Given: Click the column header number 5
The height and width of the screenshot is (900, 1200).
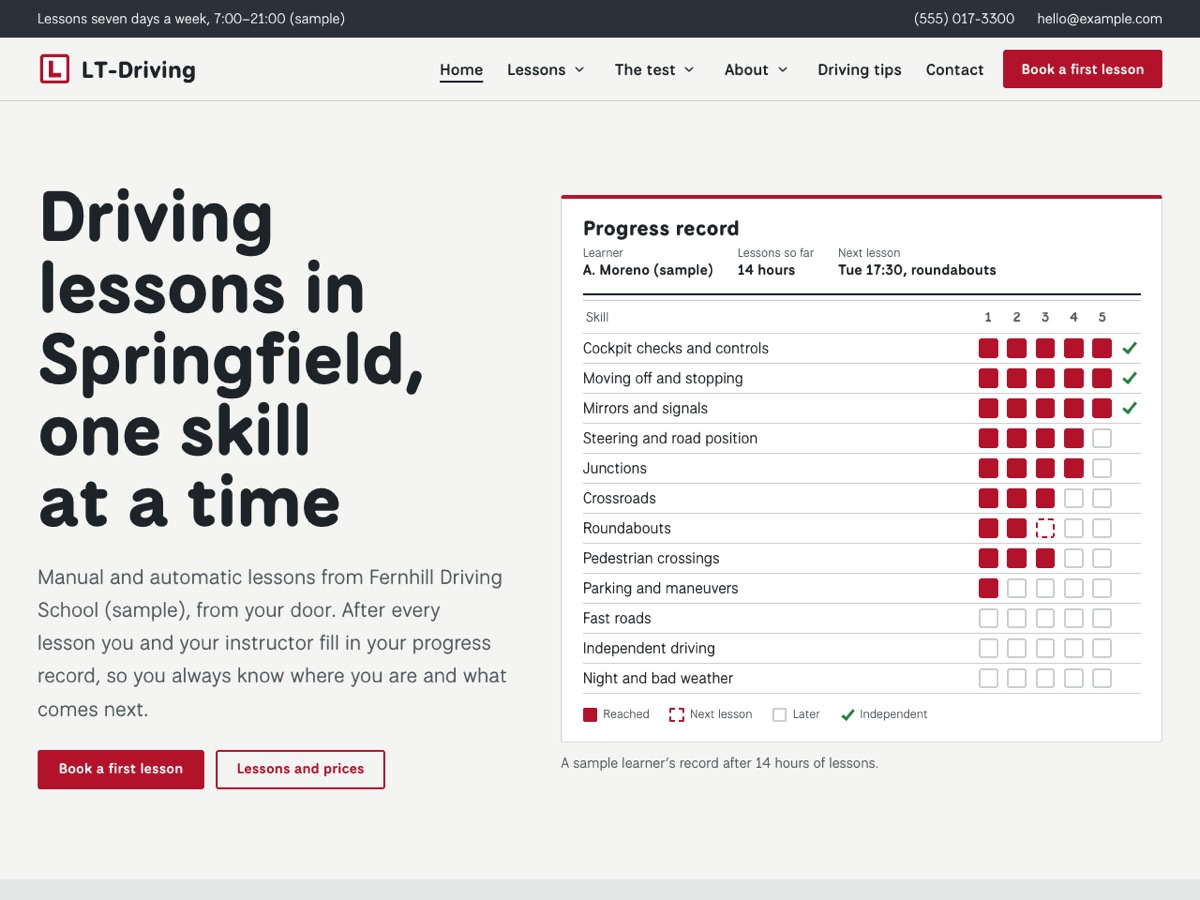Looking at the screenshot, I should [x=1102, y=317].
